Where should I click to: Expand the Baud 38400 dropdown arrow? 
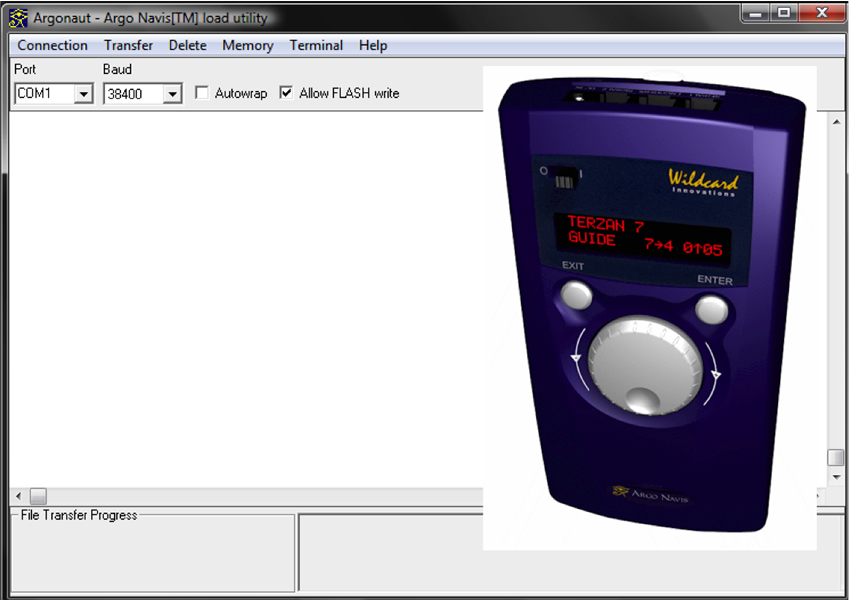point(172,94)
